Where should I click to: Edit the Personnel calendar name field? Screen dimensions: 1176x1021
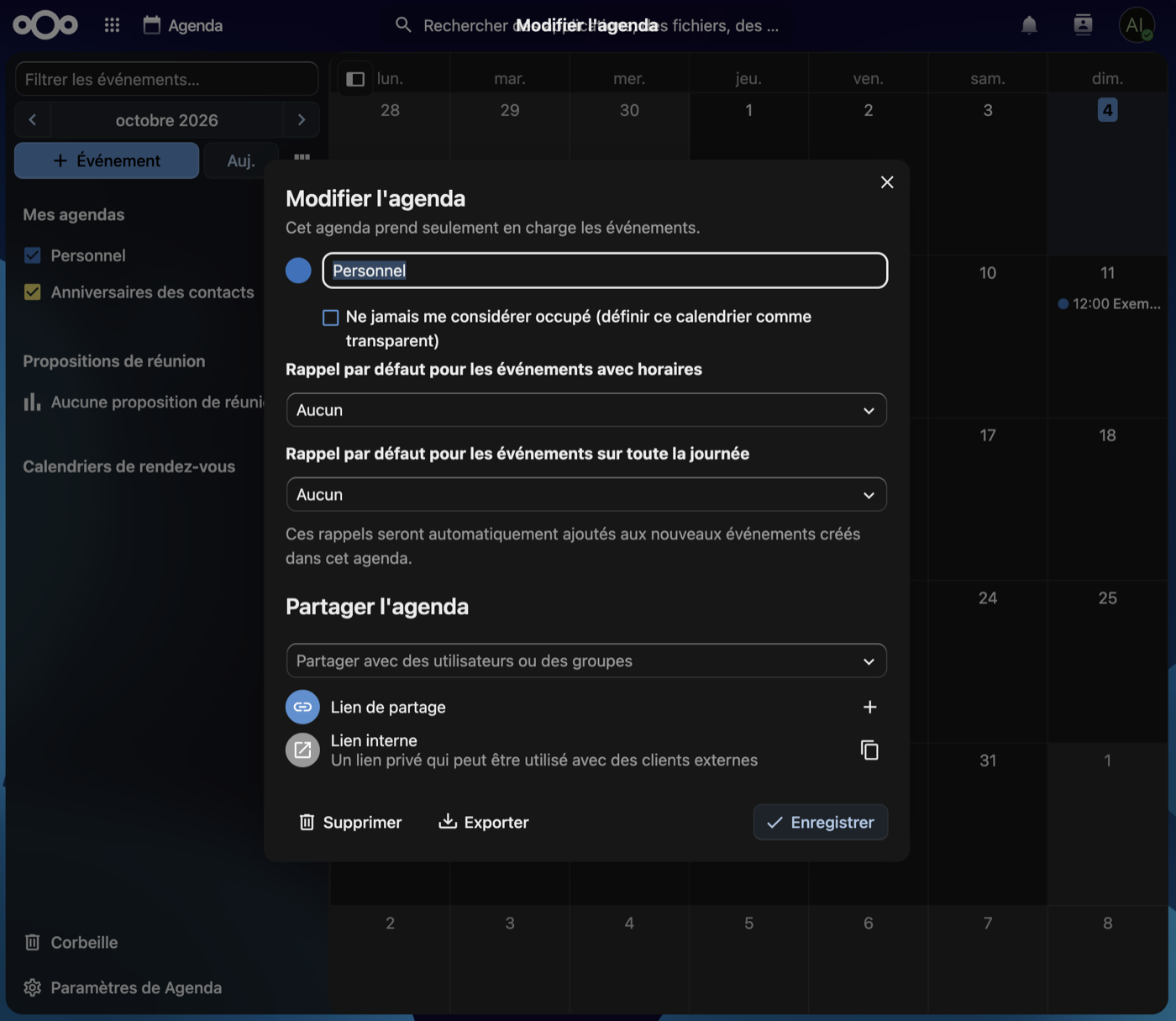[x=605, y=271]
